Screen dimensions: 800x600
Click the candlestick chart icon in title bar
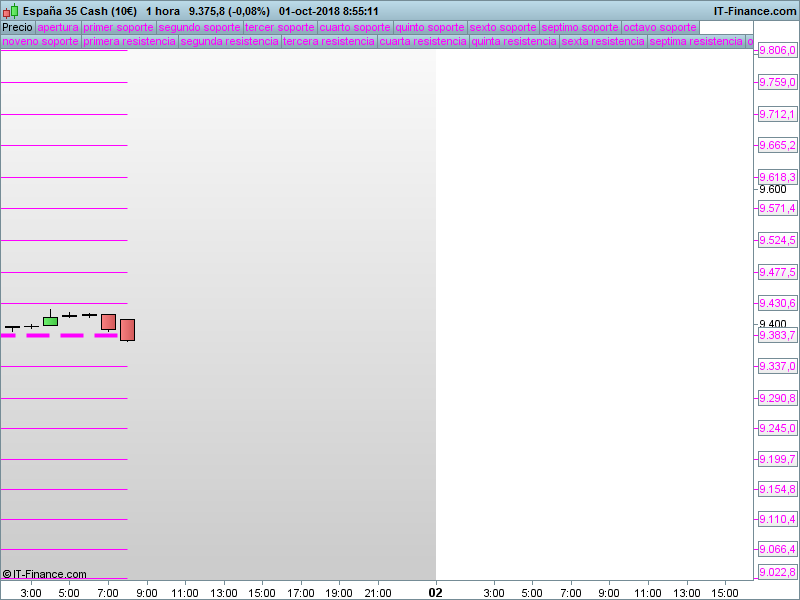[x=11, y=10]
